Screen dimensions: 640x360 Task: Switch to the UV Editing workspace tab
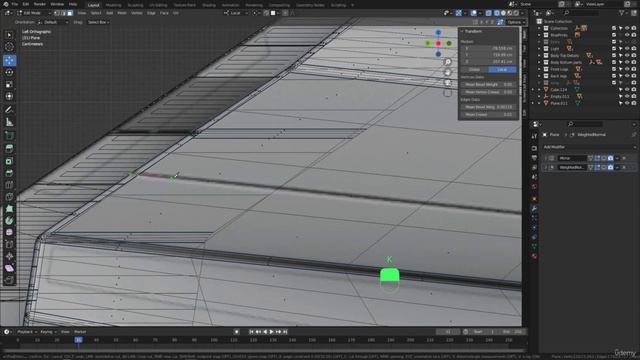[158, 5]
